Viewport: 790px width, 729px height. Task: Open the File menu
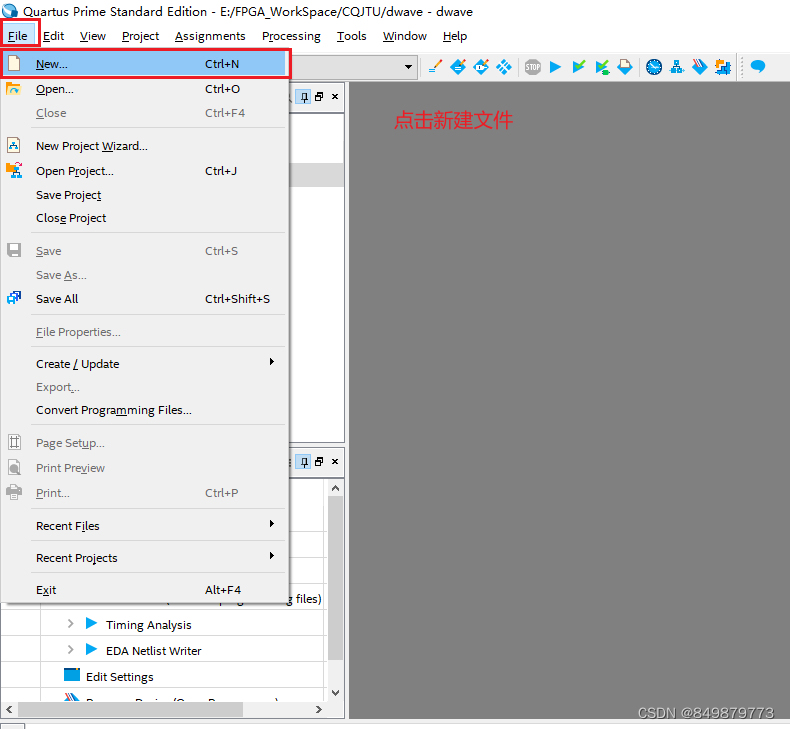tap(18, 36)
